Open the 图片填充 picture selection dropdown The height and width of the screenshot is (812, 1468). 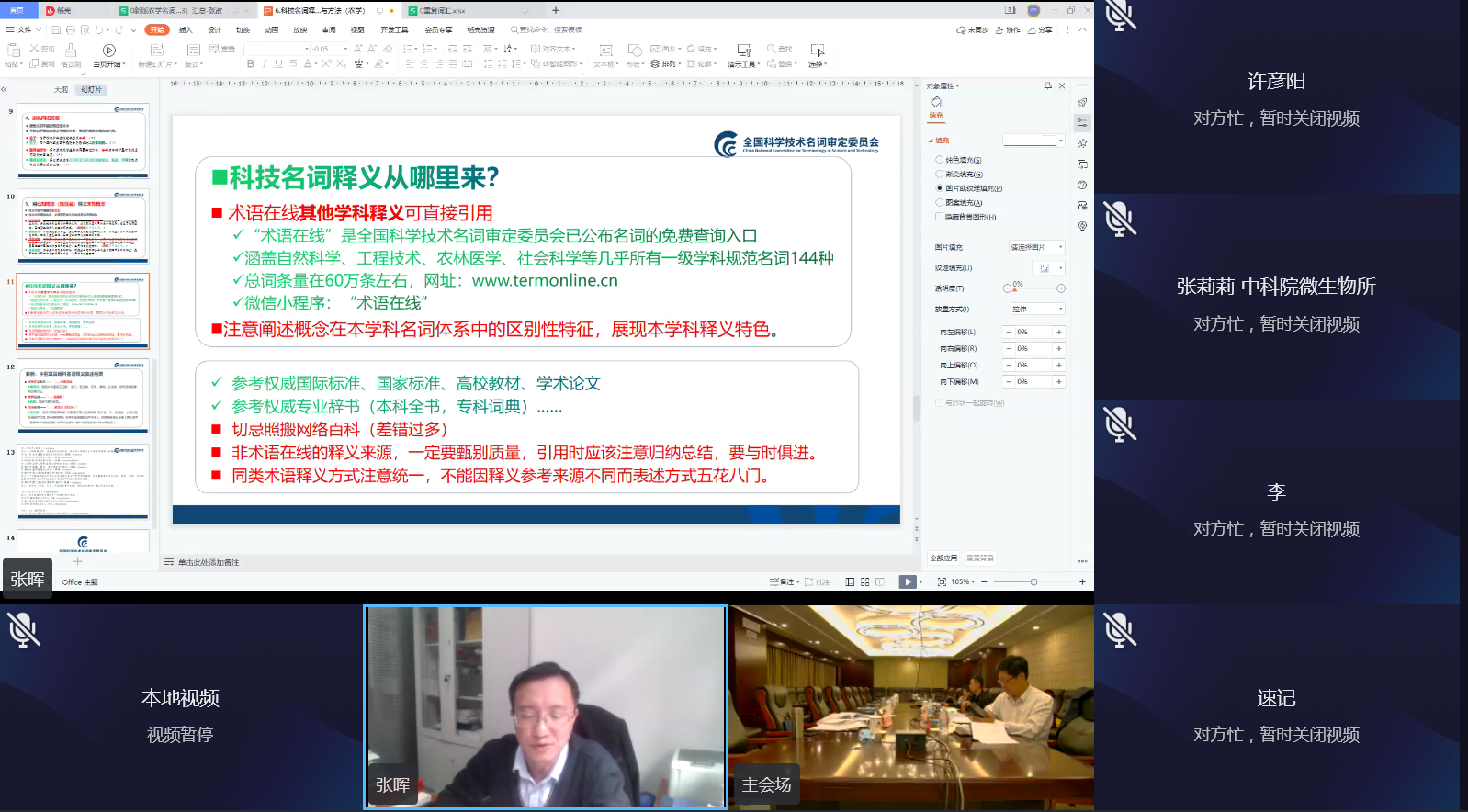[x=1036, y=247]
